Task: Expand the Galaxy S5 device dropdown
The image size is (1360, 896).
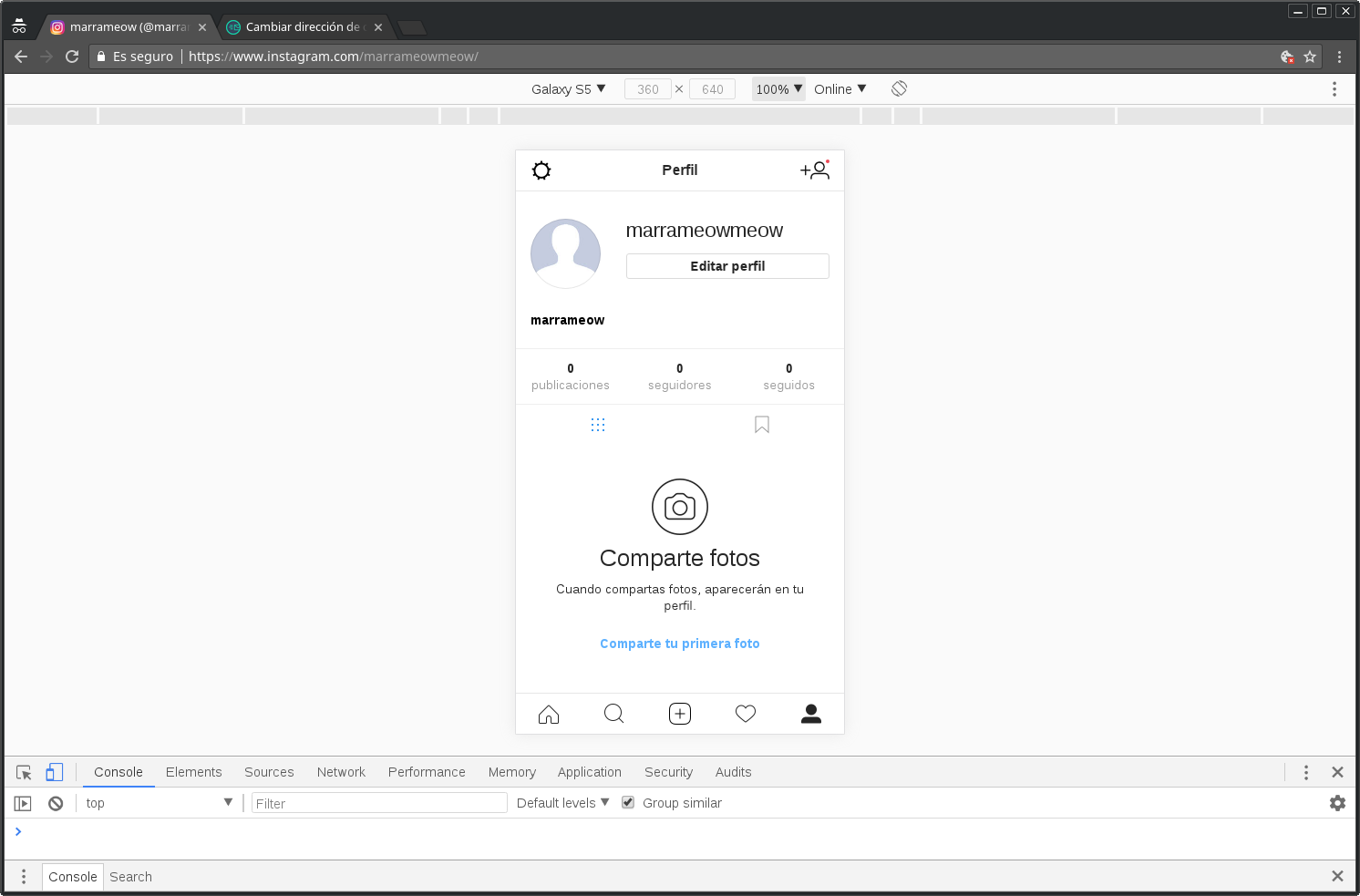Action: (568, 89)
